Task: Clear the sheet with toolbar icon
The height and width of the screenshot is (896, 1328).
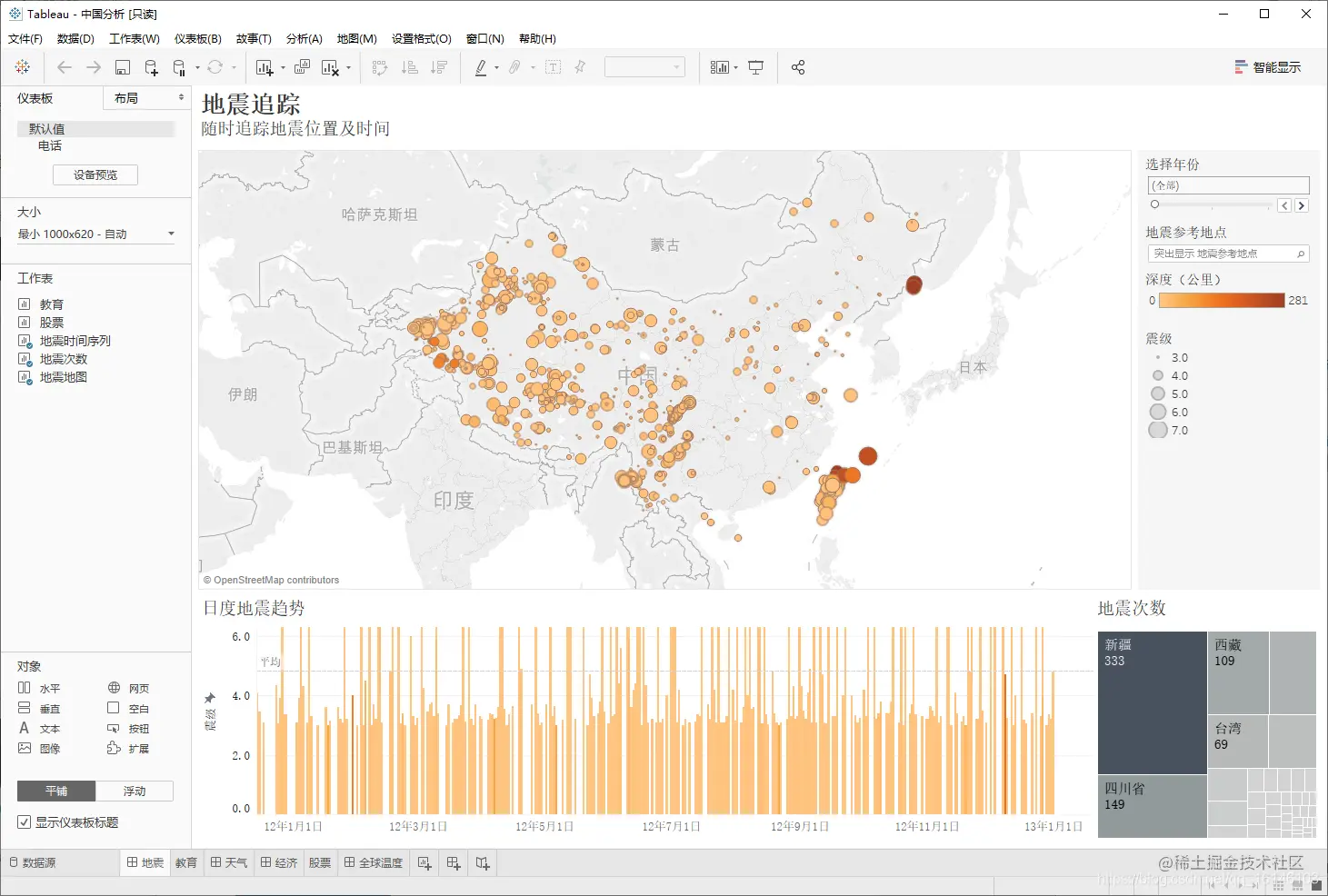Action: (330, 67)
